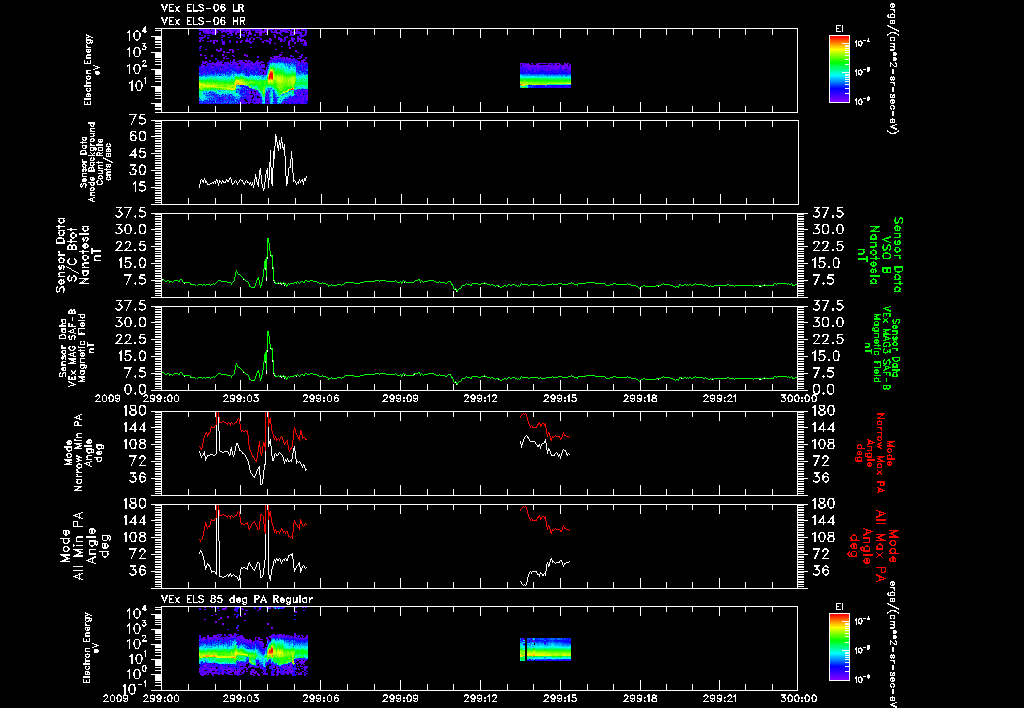Click the '75' tick label of the count rate panel
The image size is (1024, 708).
coord(138,120)
